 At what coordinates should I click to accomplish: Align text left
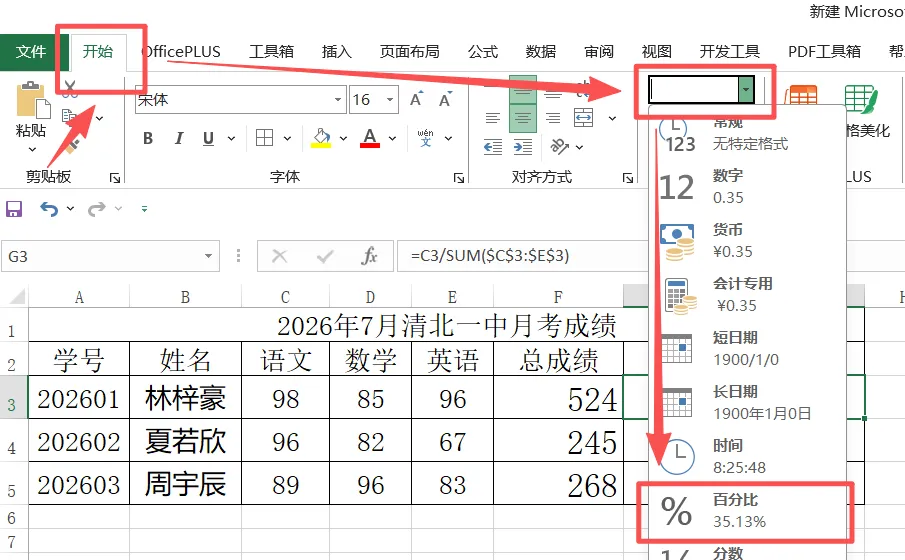492,118
